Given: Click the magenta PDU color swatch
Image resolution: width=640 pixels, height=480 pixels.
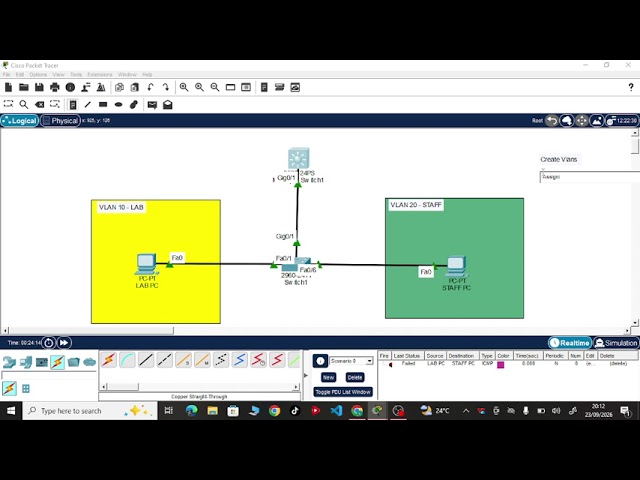Looking at the screenshot, I should pos(501,365).
